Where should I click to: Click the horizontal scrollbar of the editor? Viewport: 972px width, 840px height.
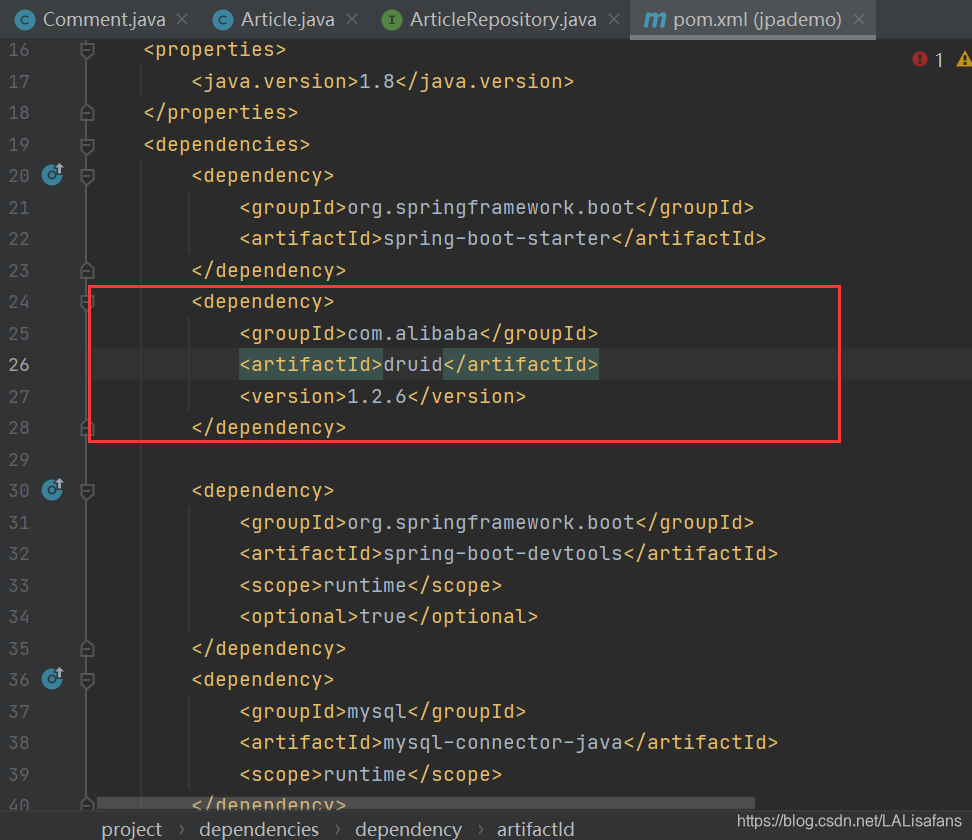[426, 803]
